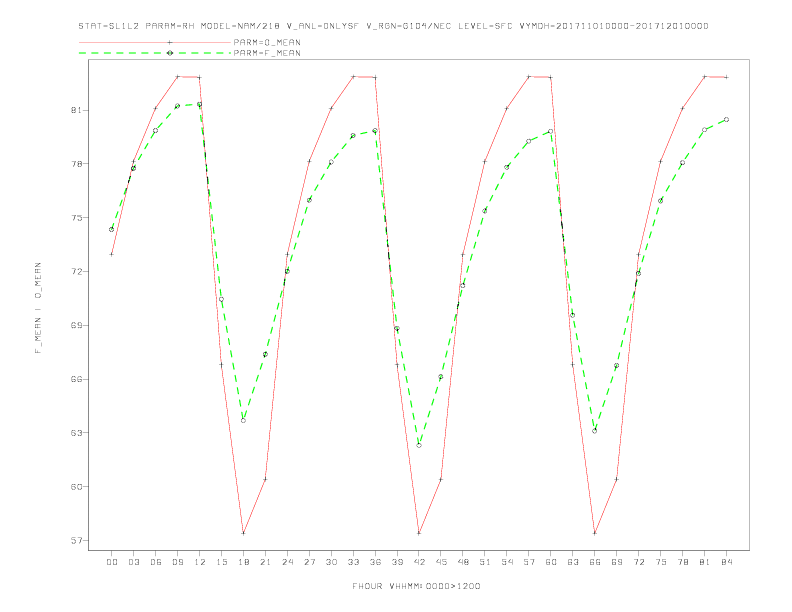This screenshot has width=792, height=612.
Task: Click F_MEAN circle marker at forecast hour 60
Action: (x=551, y=131)
